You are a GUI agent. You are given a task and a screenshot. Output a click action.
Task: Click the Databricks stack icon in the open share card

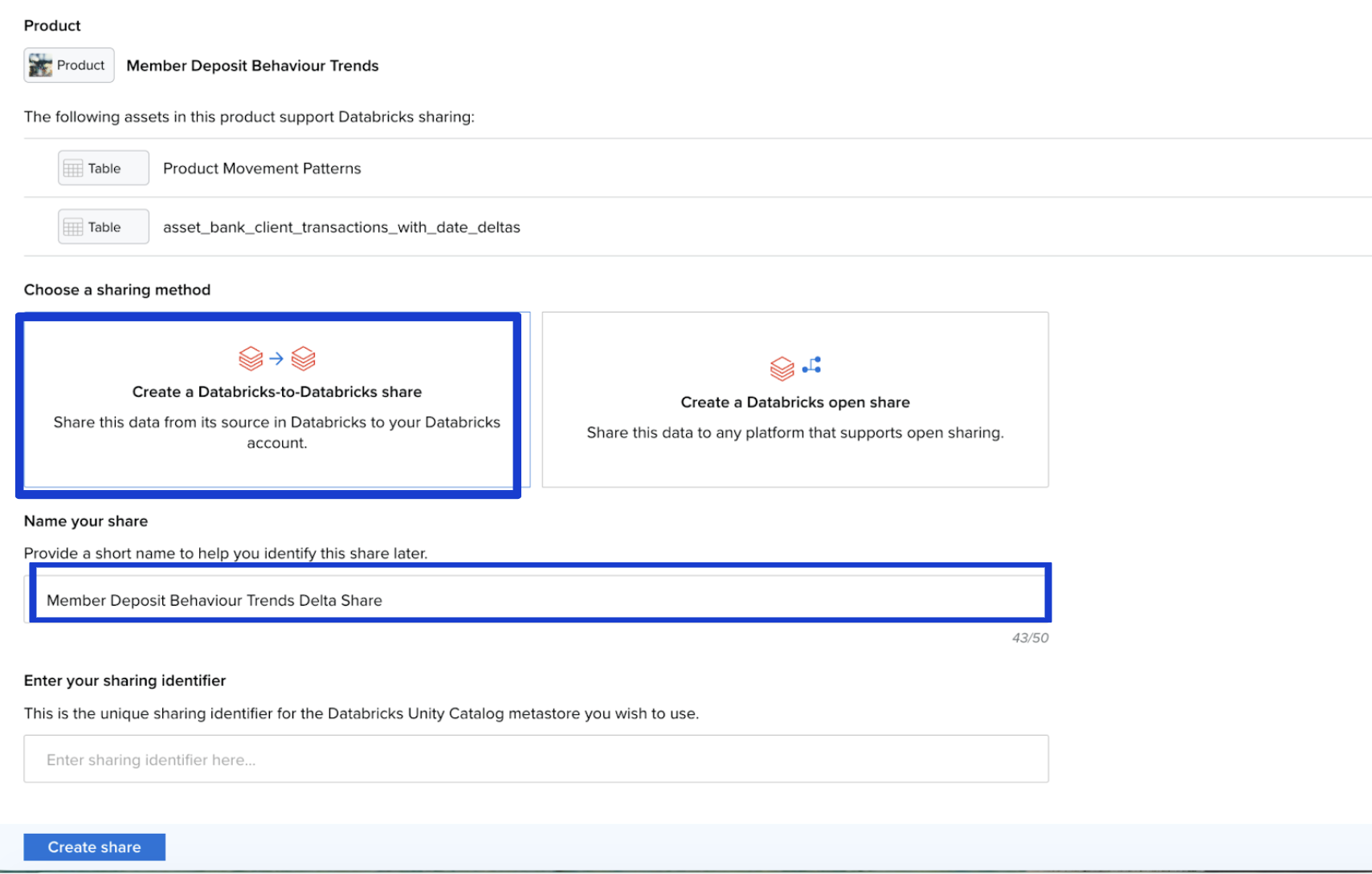click(782, 369)
